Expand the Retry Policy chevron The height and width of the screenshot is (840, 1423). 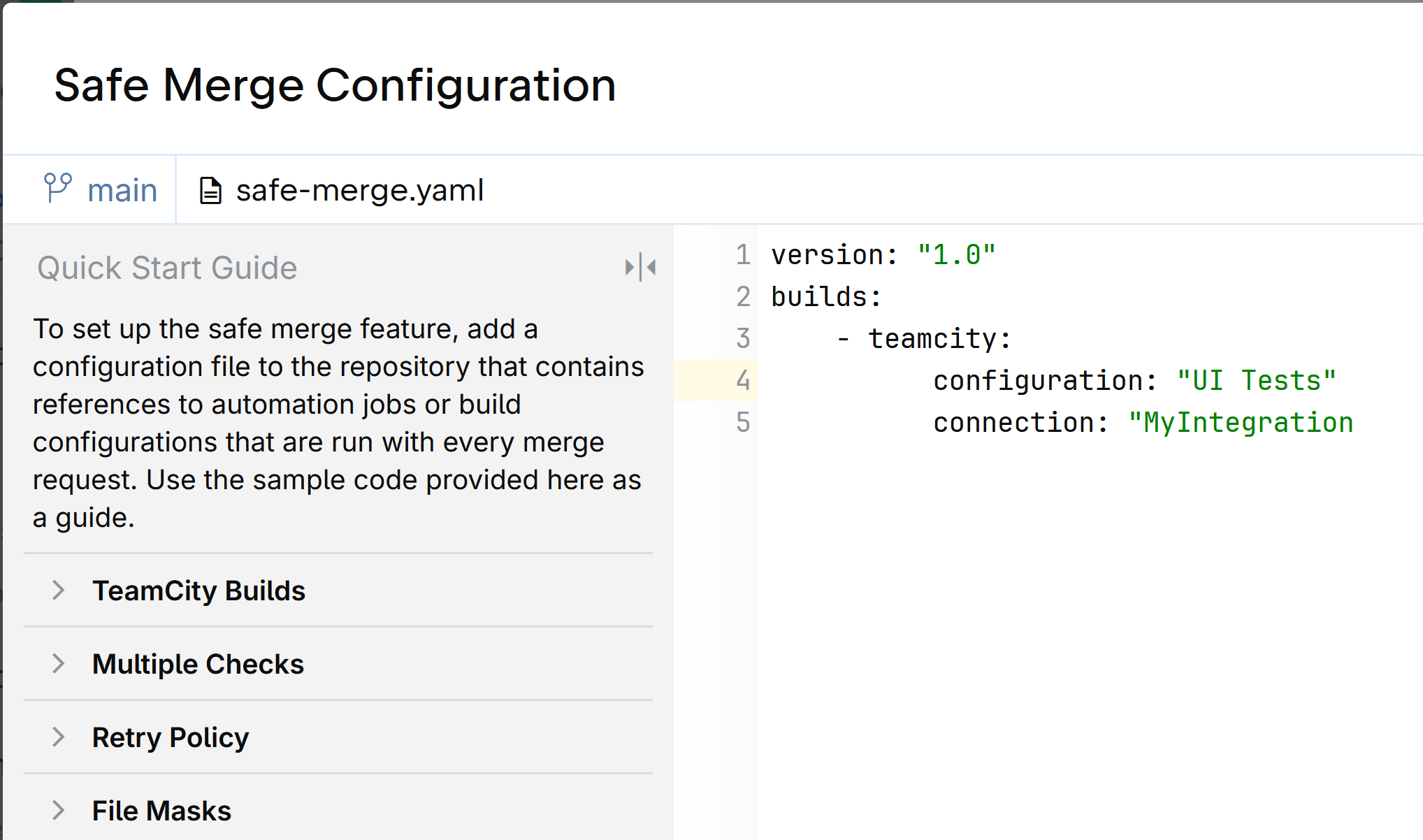coord(59,737)
